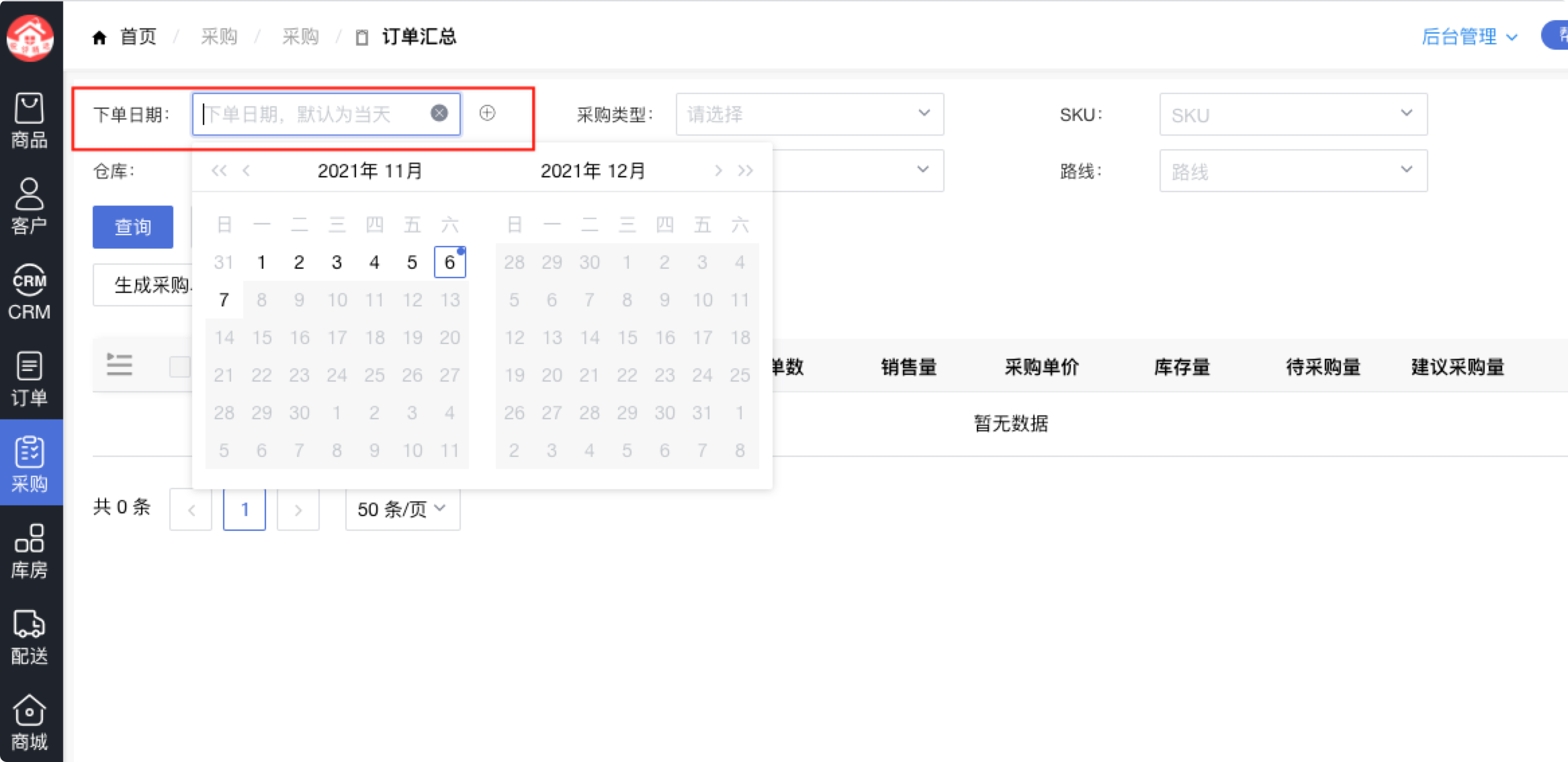Select November 4 in the calendar

coord(374,262)
